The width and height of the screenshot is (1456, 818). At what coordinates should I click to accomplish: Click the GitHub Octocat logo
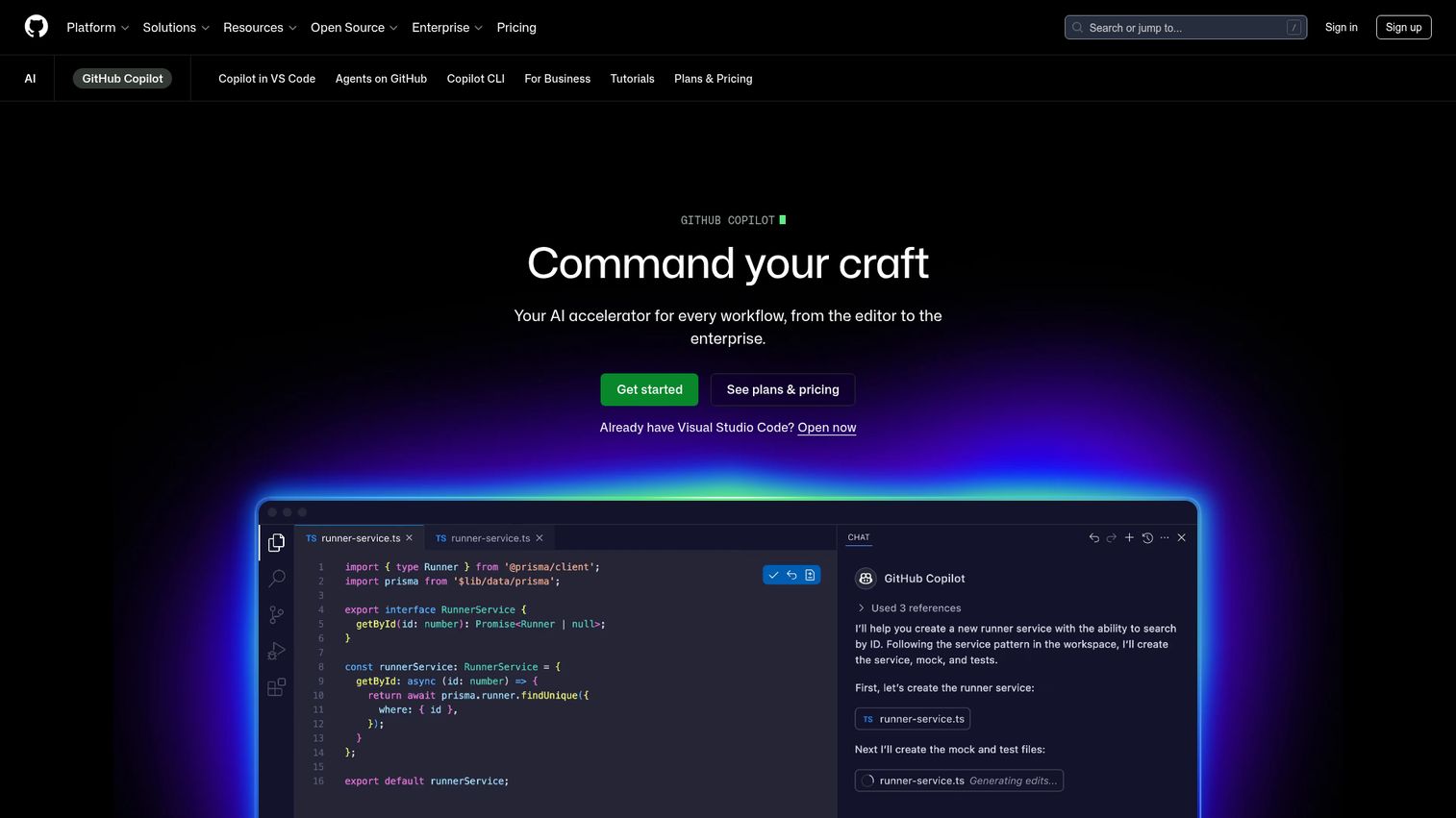tap(37, 27)
